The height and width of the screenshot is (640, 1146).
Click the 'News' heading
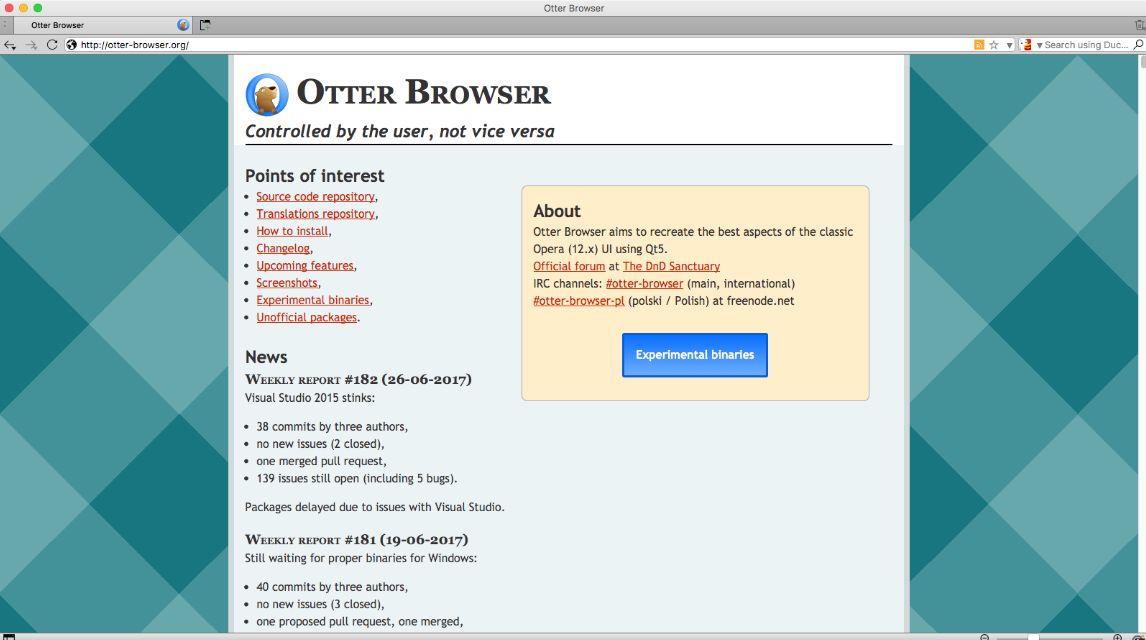coord(266,357)
